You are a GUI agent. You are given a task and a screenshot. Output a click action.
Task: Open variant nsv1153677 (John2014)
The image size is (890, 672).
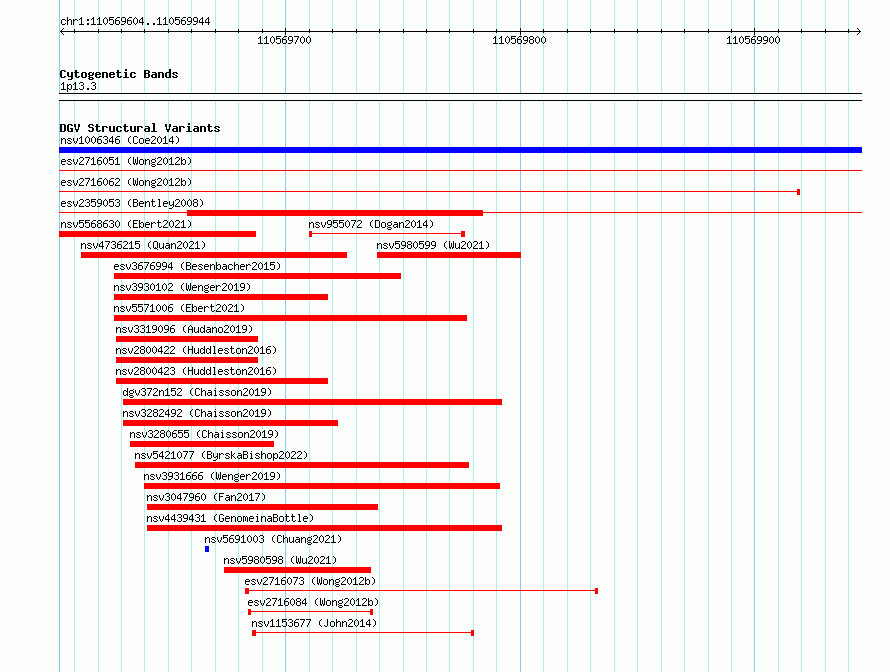point(314,623)
